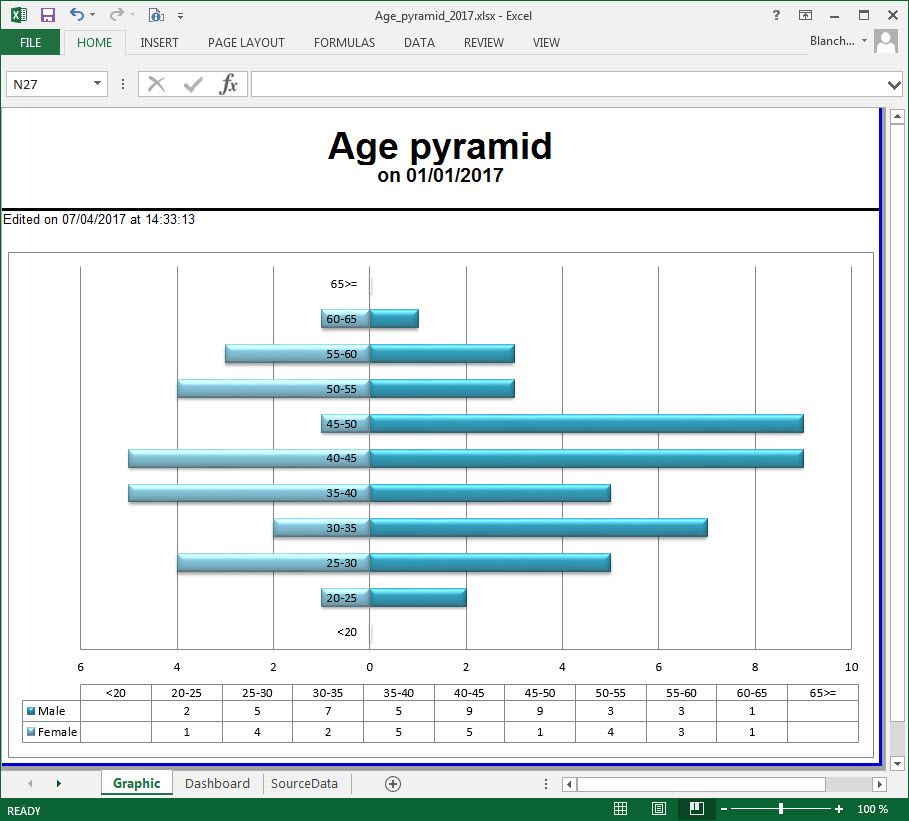Screen dimensions: 909x821
Task: Expand the formula bar
Action: coord(895,84)
